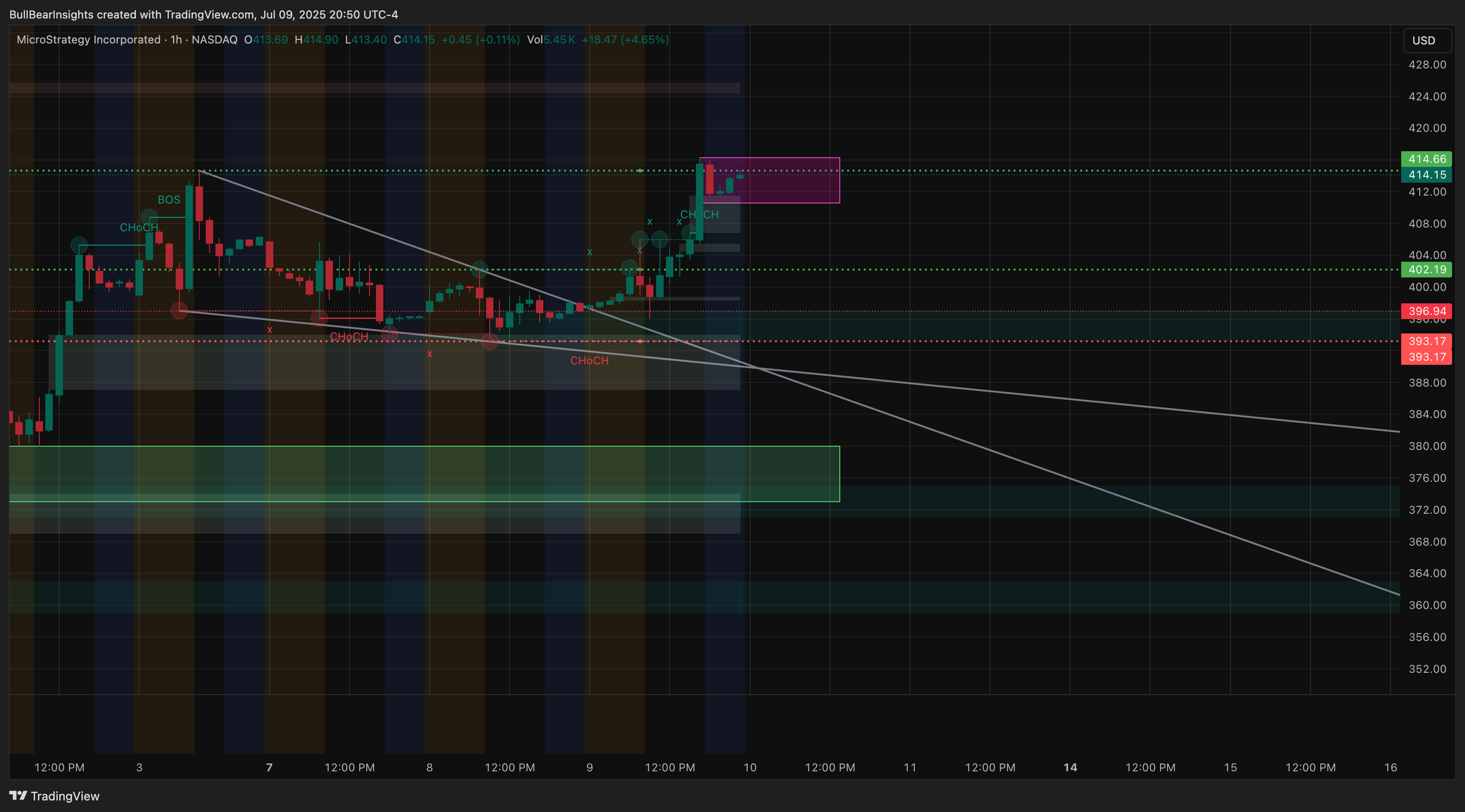Click the high price value 414.90
The width and height of the screenshot is (1465, 812).
320,40
